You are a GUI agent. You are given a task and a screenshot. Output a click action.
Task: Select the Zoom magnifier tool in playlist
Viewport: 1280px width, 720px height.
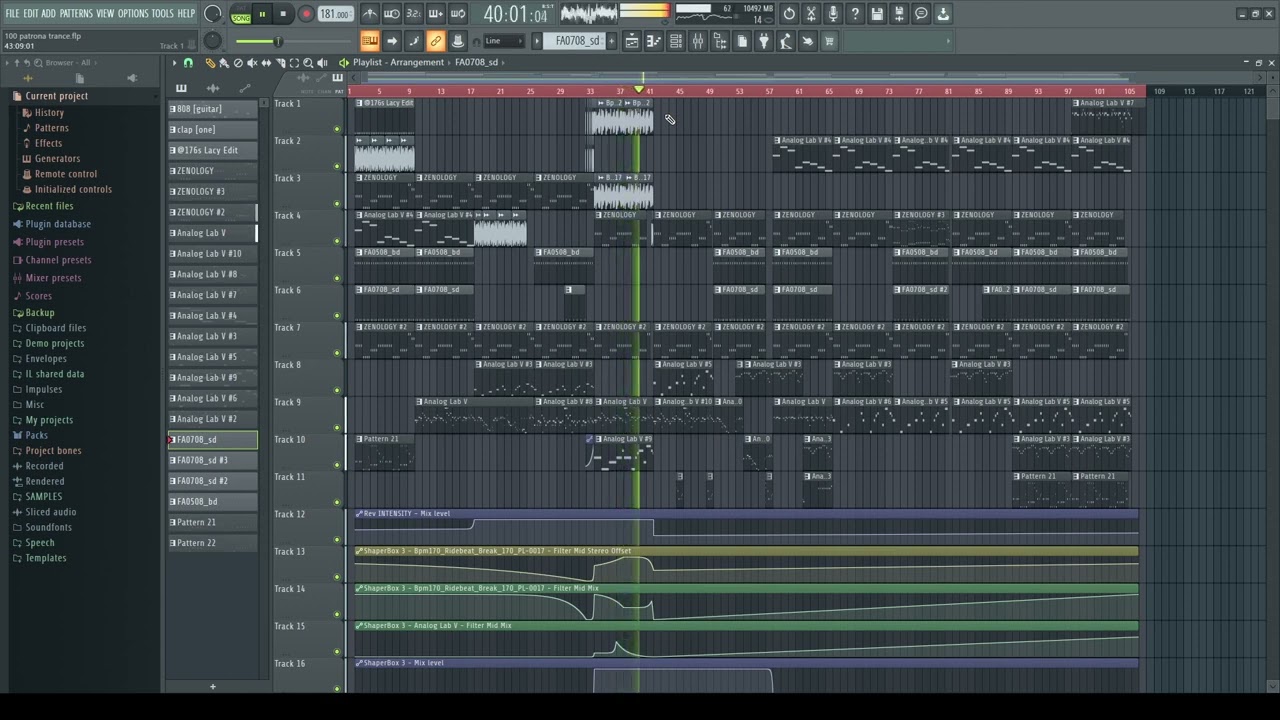[308, 63]
